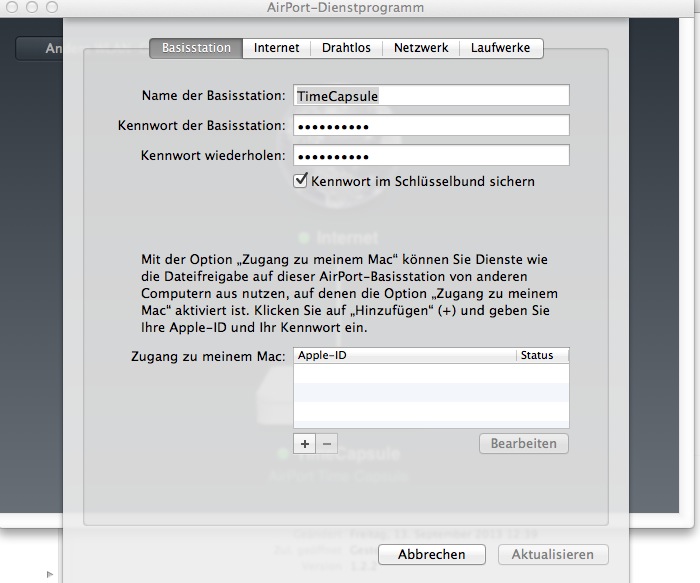Click the Name der Basisstation field

(x=431, y=96)
